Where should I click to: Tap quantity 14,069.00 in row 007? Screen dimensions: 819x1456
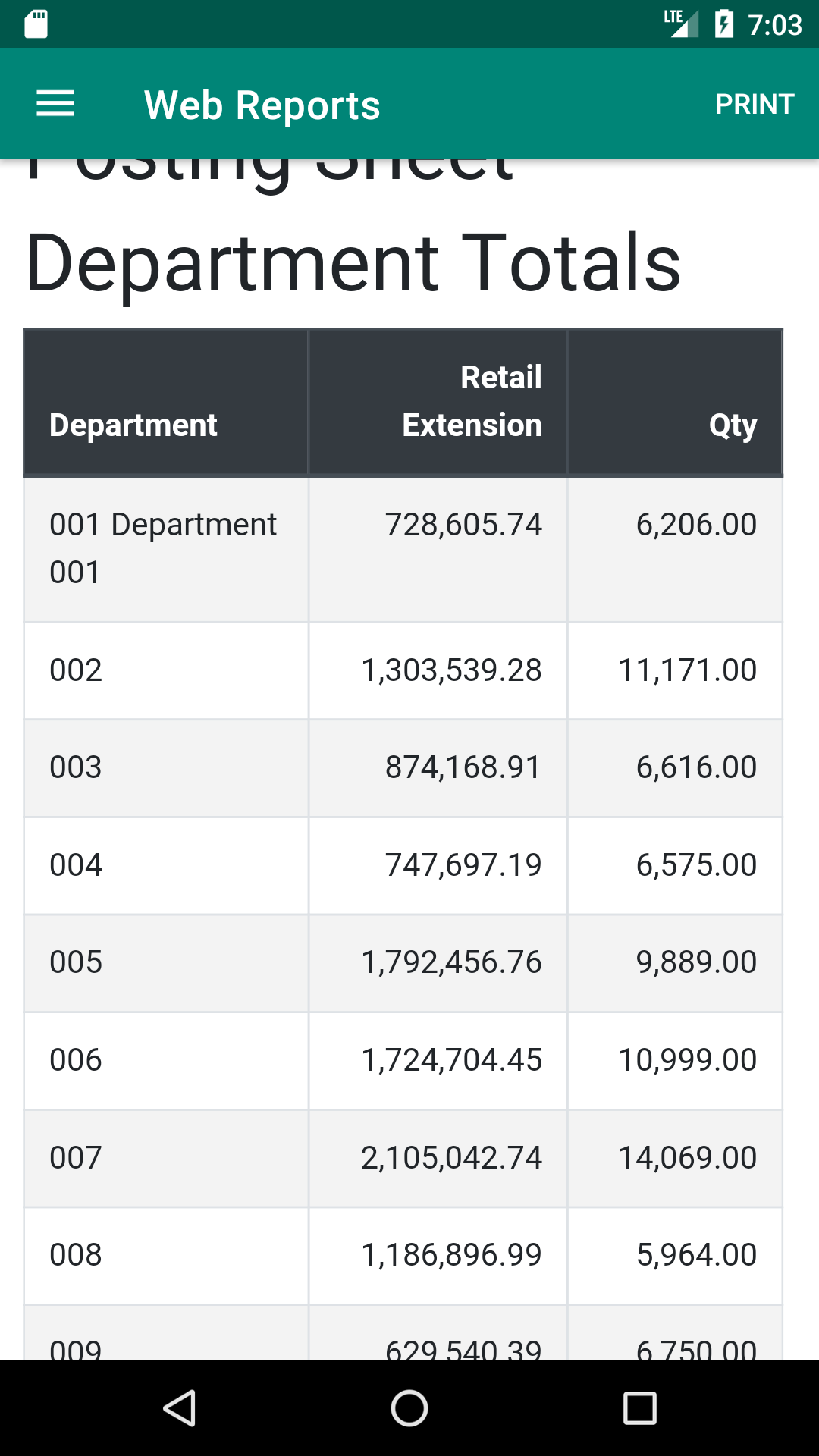[x=687, y=1158]
